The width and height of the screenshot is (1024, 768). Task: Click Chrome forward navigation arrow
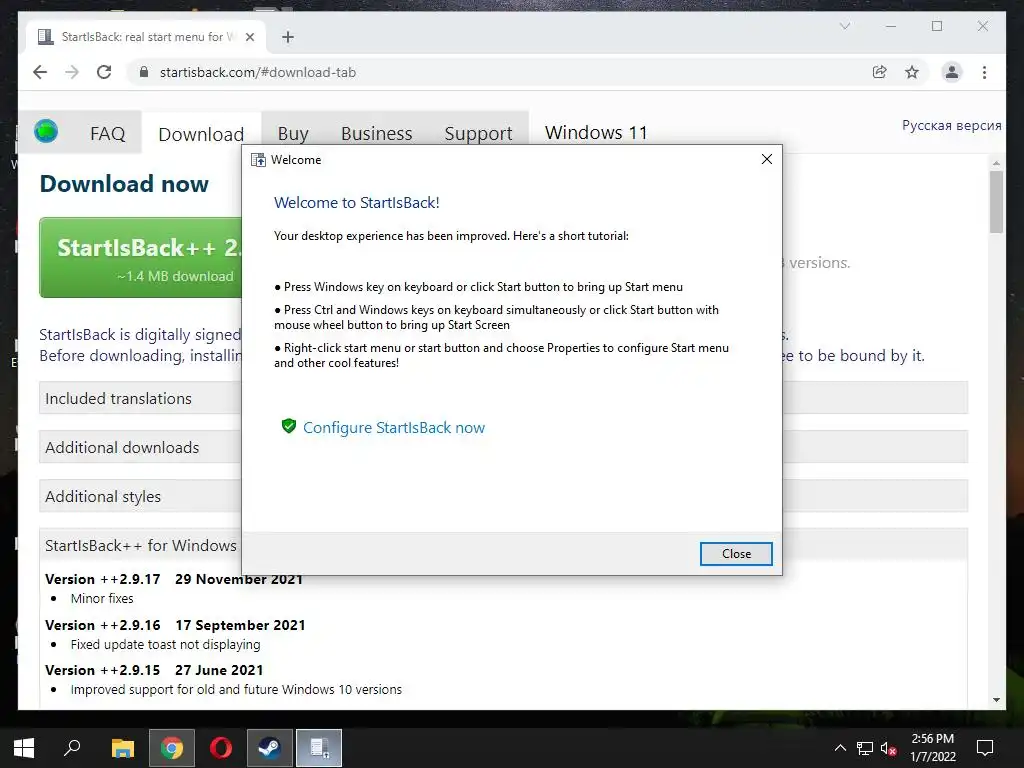[72, 72]
